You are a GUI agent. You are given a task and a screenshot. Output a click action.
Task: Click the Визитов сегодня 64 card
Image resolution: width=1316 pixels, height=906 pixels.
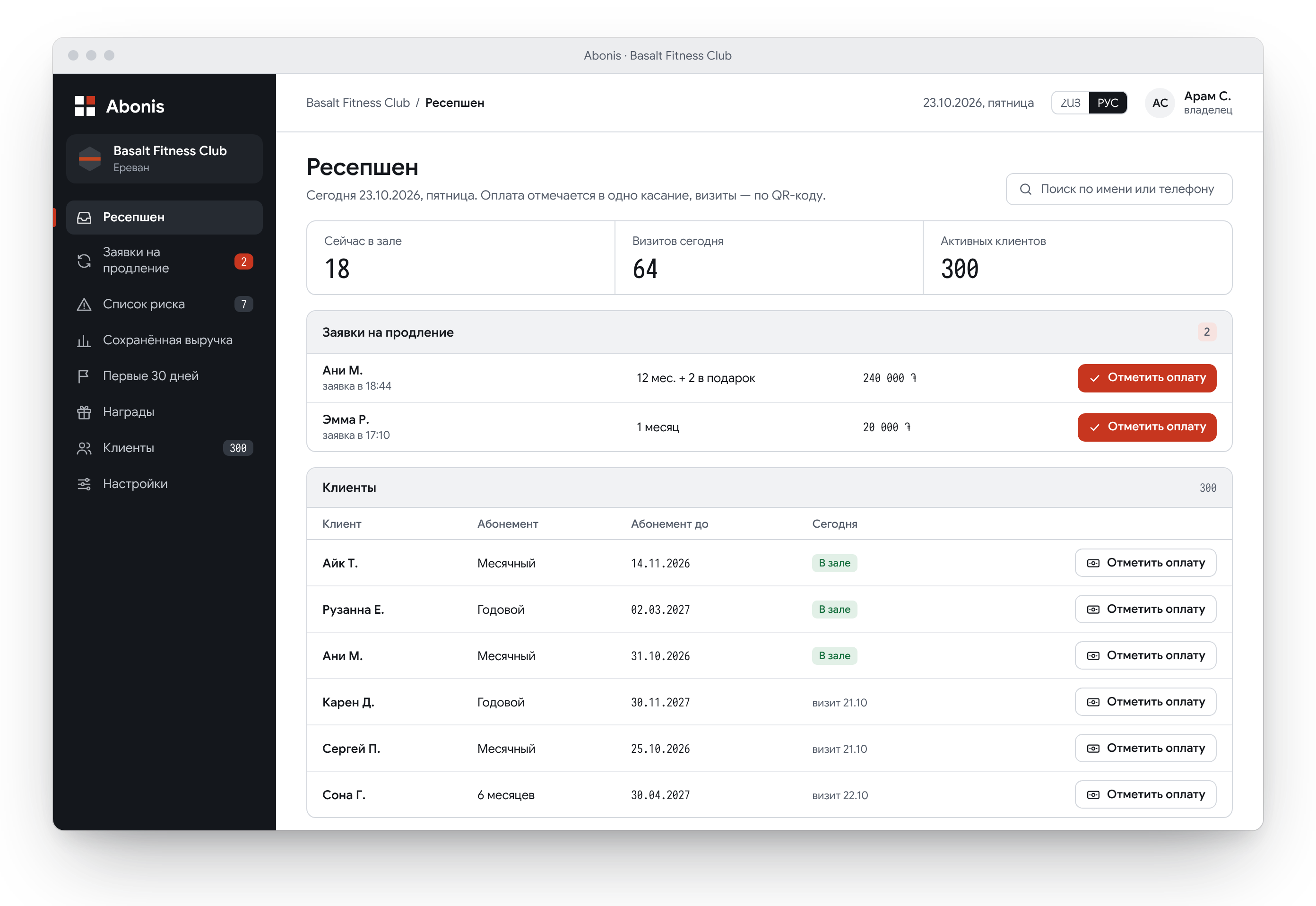pyautogui.click(x=769, y=258)
